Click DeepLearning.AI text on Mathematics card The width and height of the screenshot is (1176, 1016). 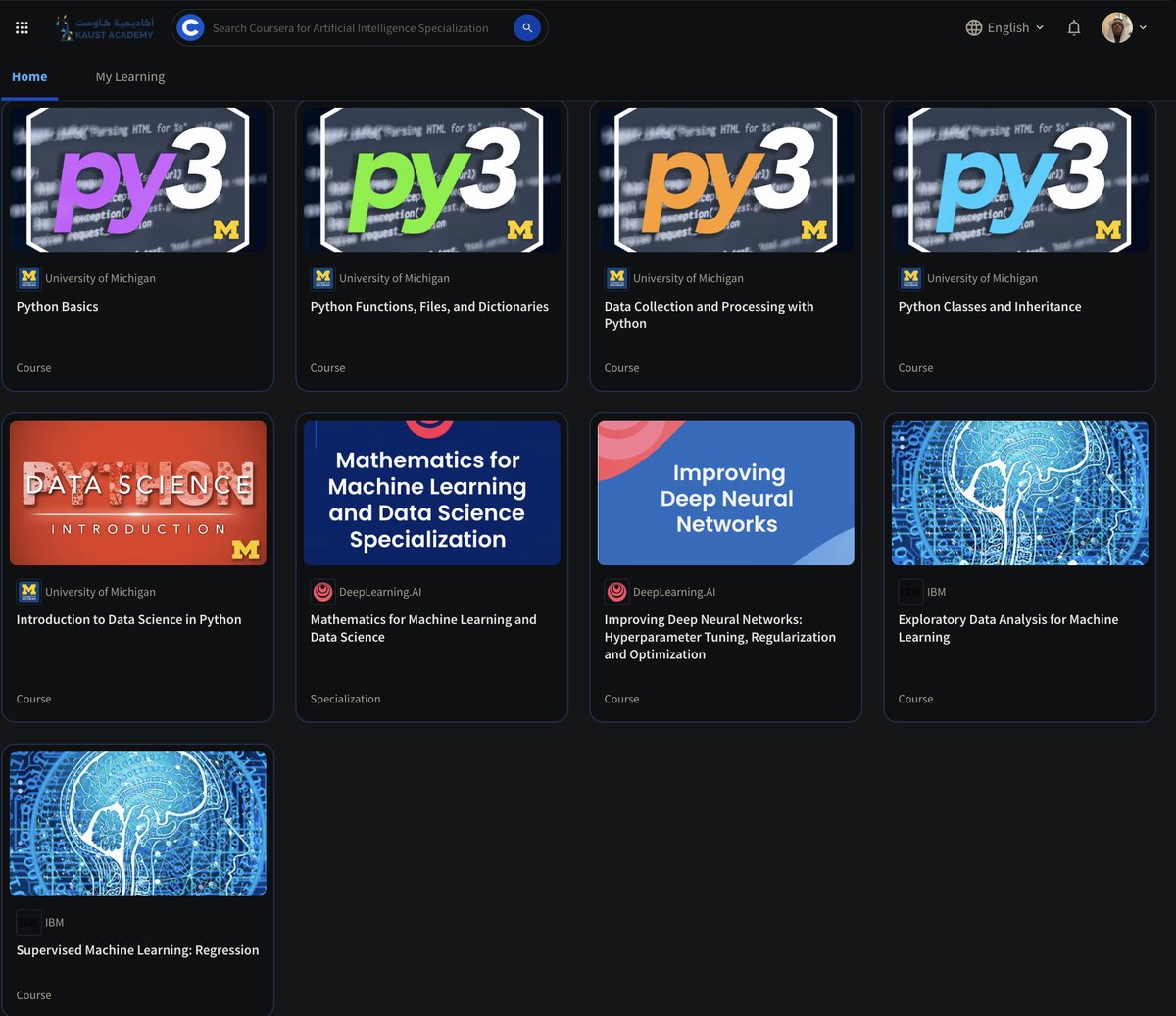pyautogui.click(x=380, y=592)
